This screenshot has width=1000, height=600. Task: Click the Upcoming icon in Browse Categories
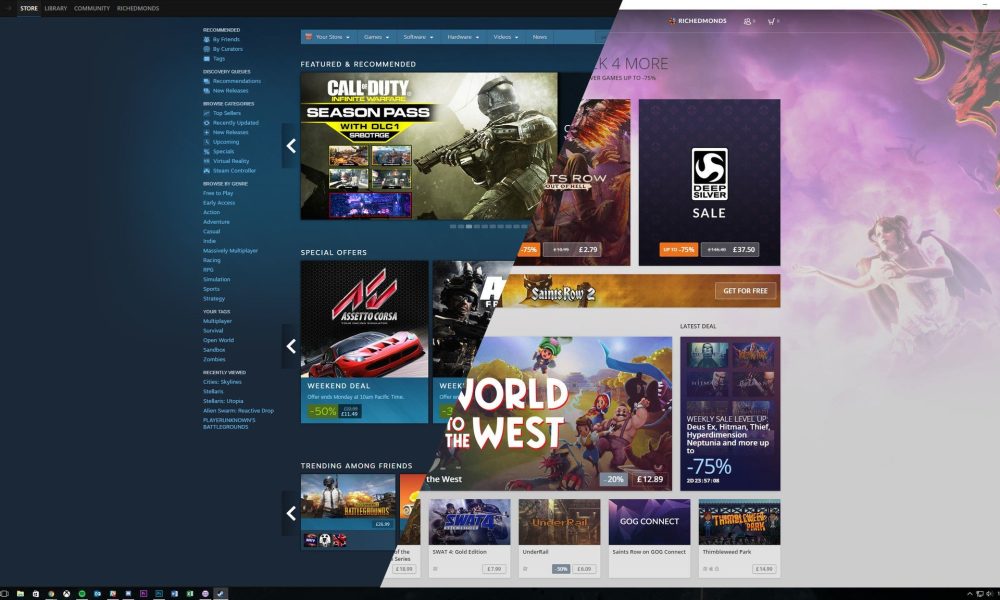click(206, 142)
